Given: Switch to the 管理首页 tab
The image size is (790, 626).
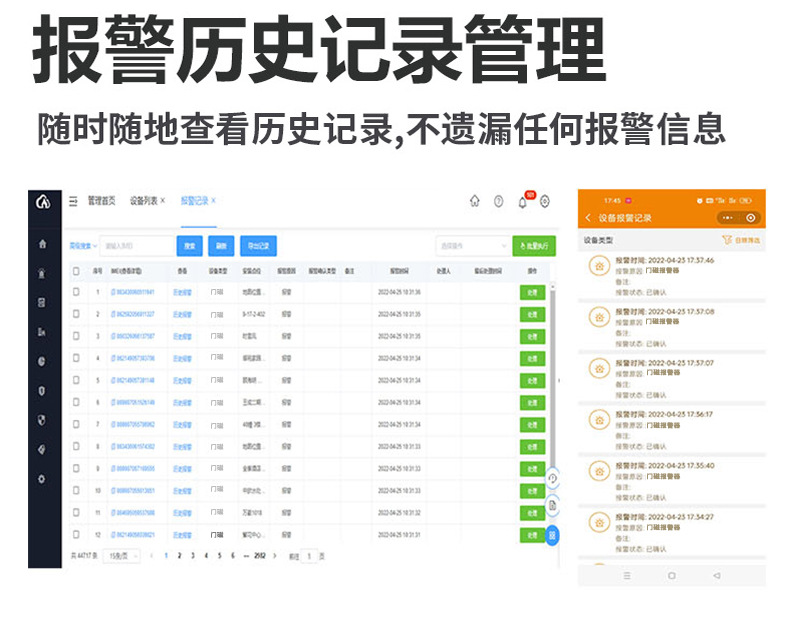Looking at the screenshot, I should pos(101,201).
